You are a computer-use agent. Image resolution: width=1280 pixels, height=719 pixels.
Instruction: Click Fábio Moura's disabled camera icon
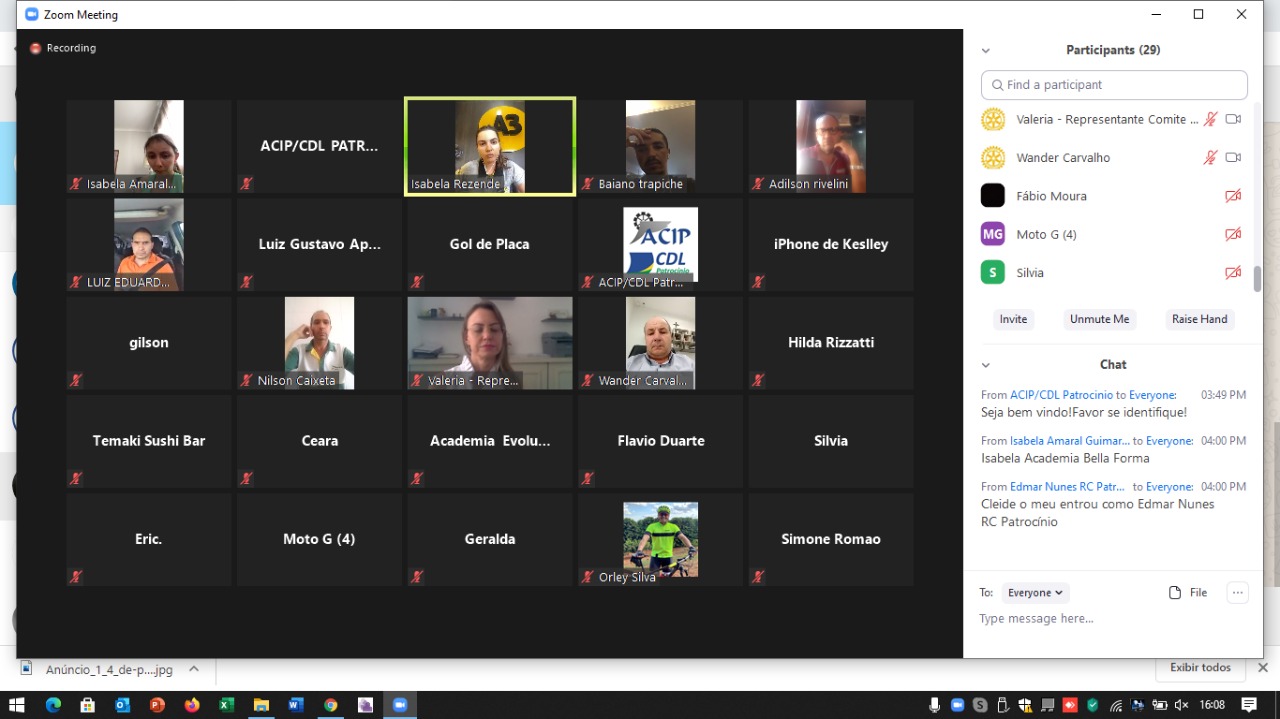pos(1233,196)
